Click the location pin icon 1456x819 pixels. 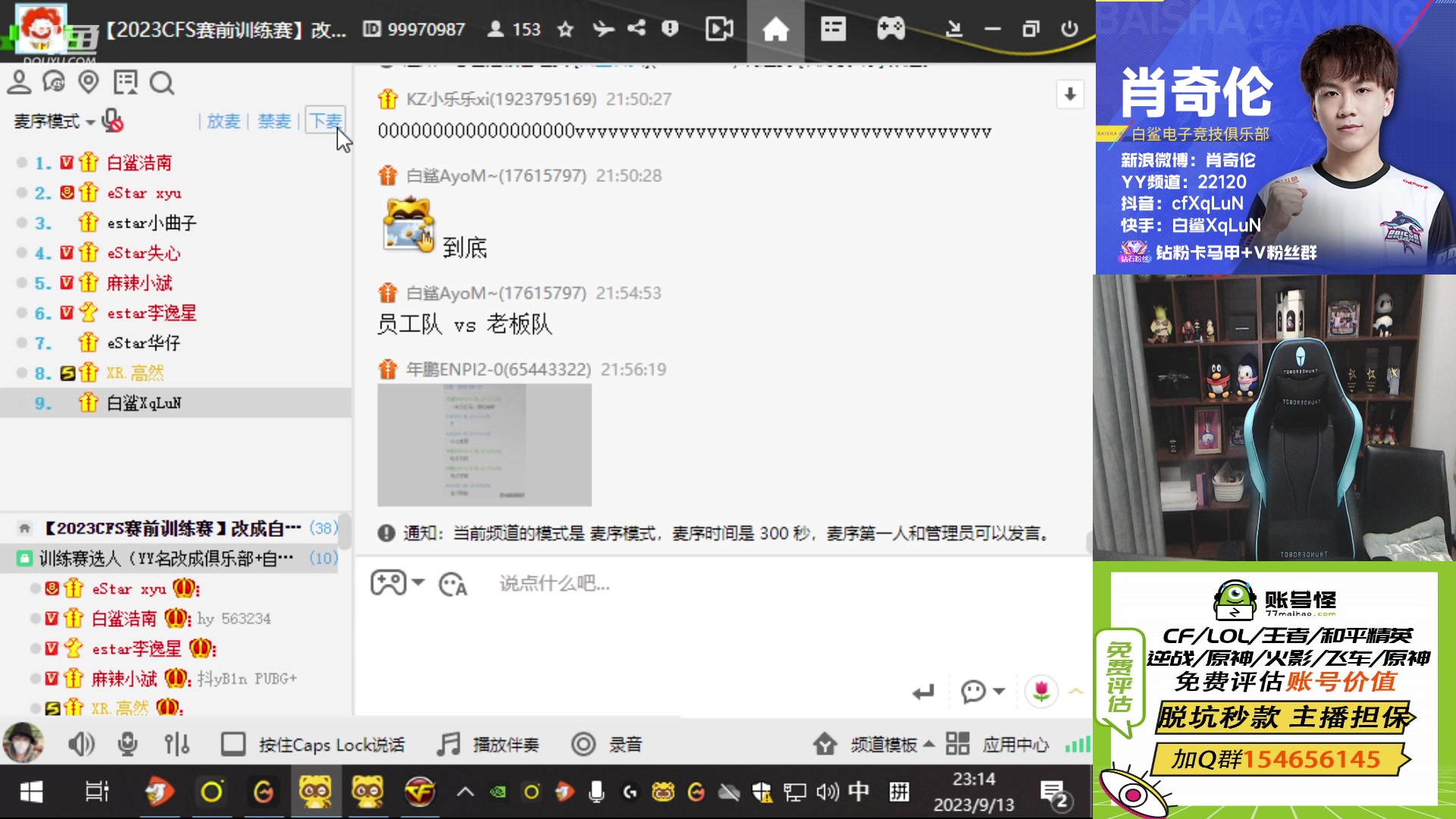89,82
